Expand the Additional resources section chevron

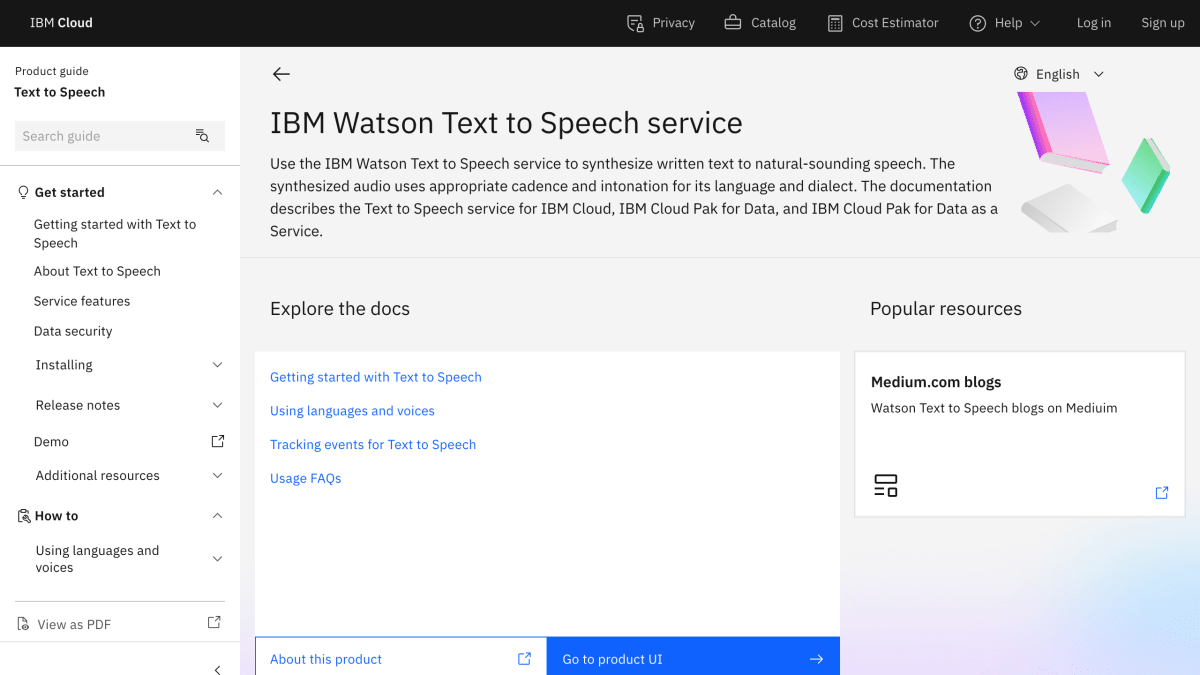coord(218,476)
